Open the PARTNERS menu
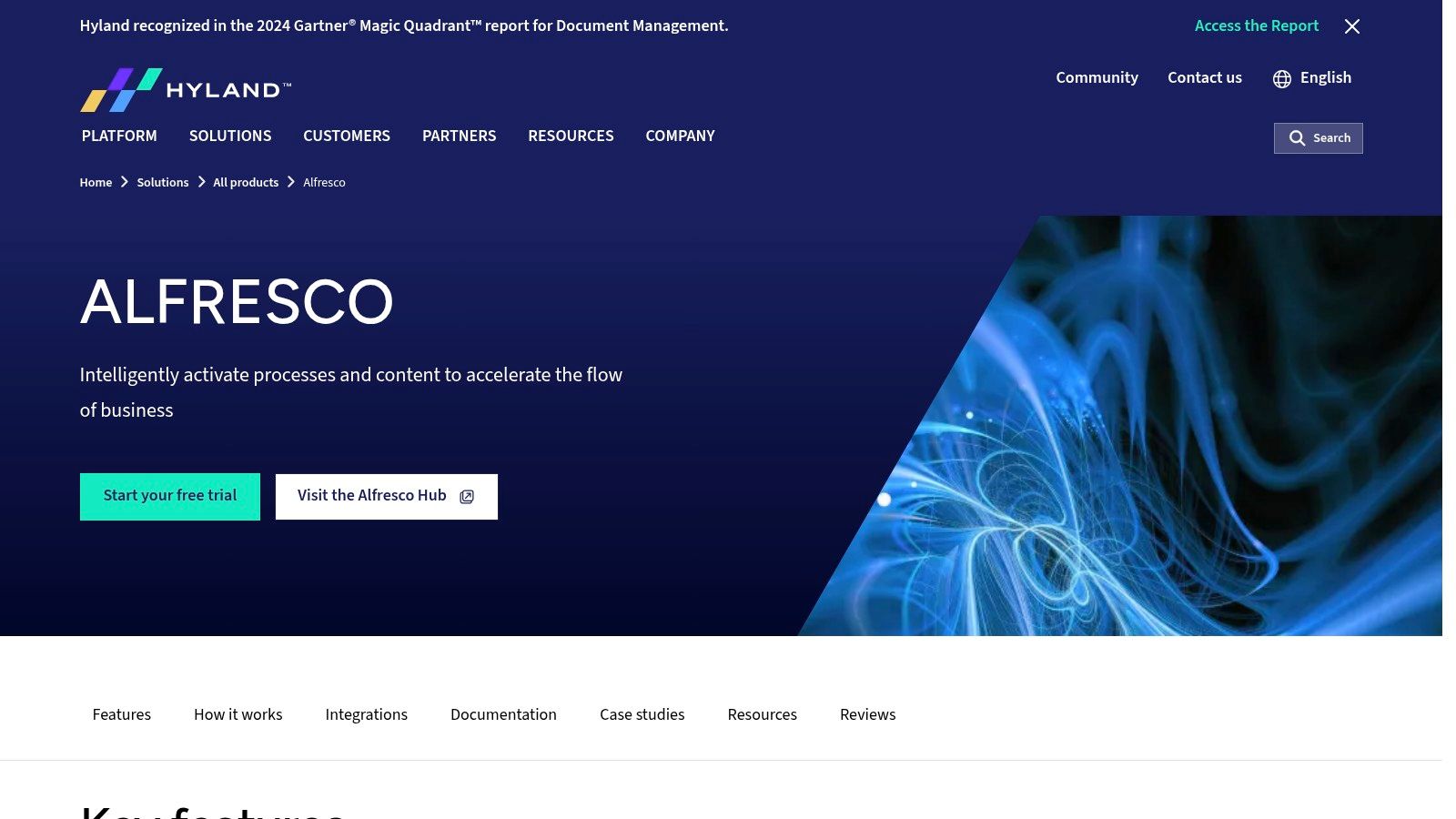Screen dimensions: 1456x819 tap(460, 136)
